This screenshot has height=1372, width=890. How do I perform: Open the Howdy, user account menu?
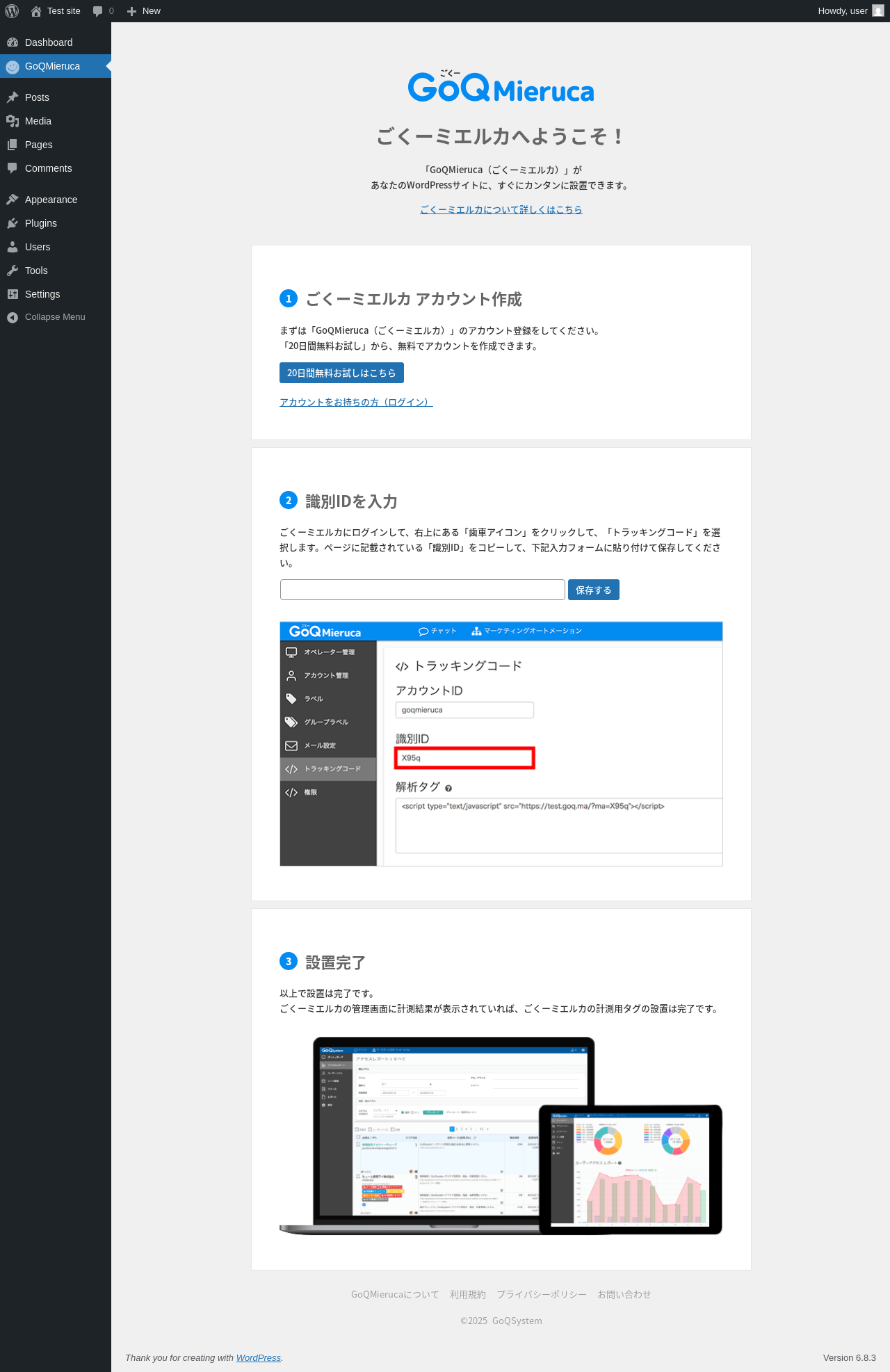[850, 11]
